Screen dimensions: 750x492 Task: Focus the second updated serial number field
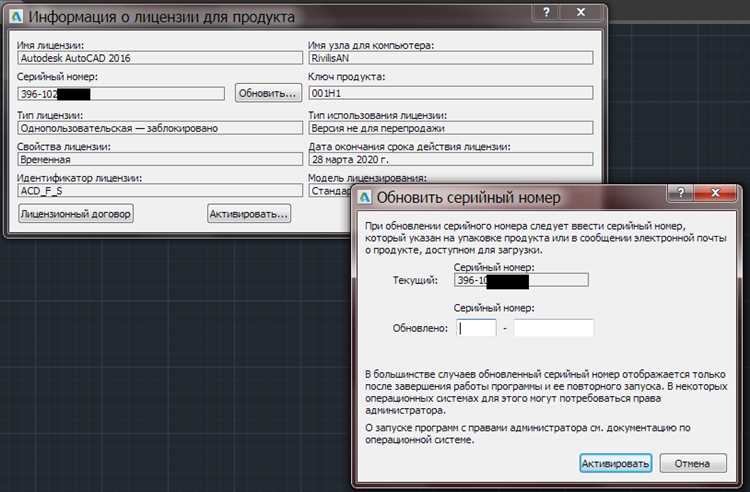553,328
